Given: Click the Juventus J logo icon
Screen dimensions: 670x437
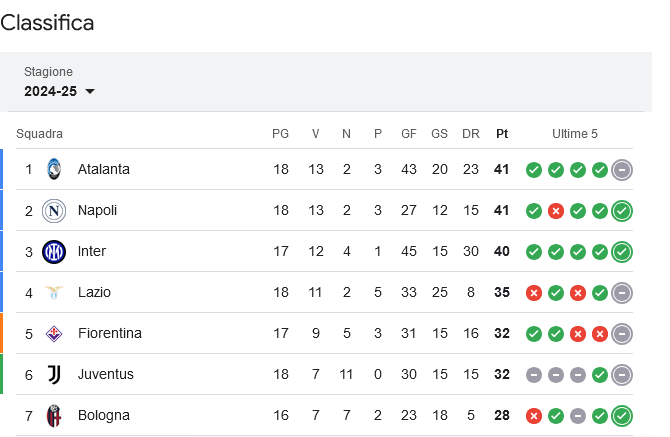Looking at the screenshot, I should (54, 375).
